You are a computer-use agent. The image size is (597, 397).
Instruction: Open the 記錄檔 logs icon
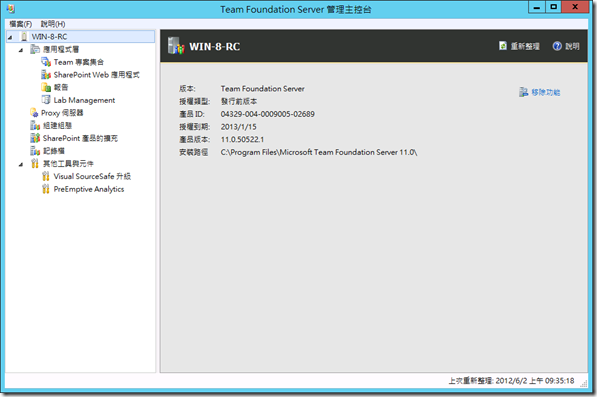point(35,151)
